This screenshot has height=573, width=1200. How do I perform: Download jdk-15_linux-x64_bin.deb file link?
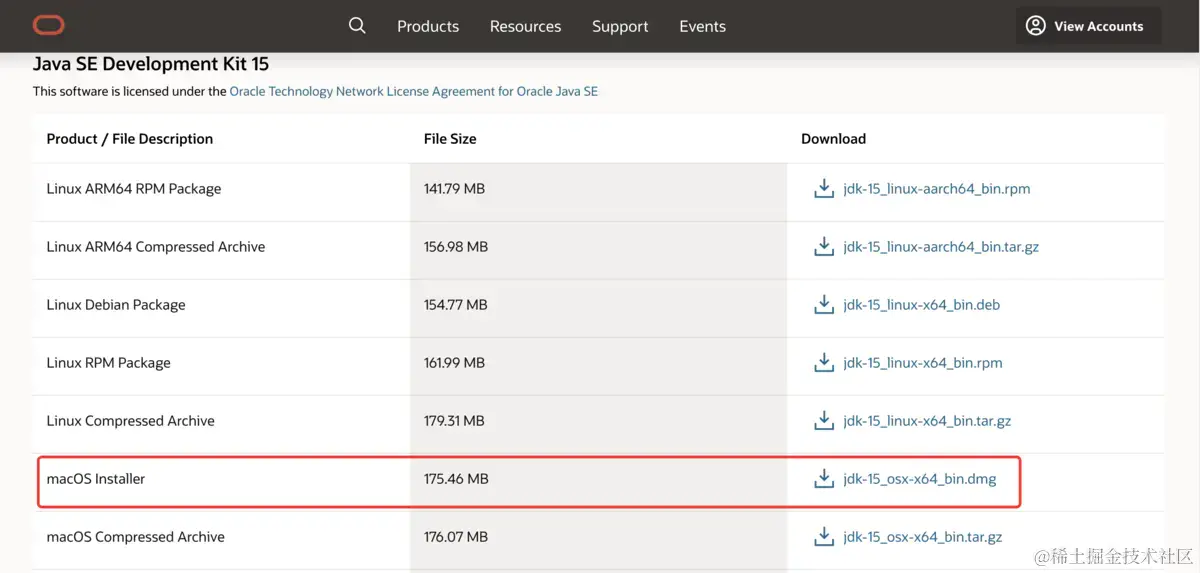(921, 305)
